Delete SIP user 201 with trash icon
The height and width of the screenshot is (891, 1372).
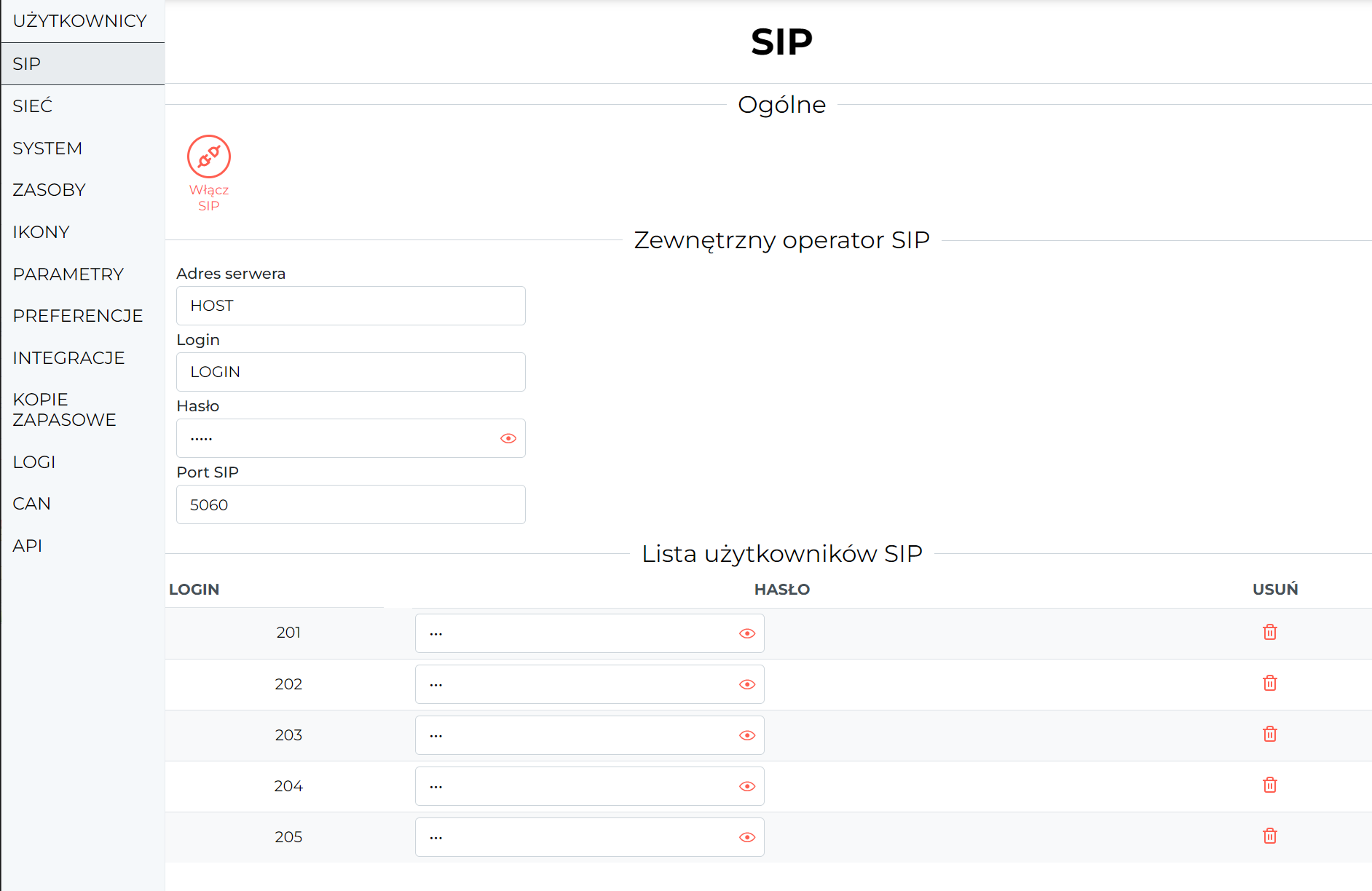tap(1270, 632)
